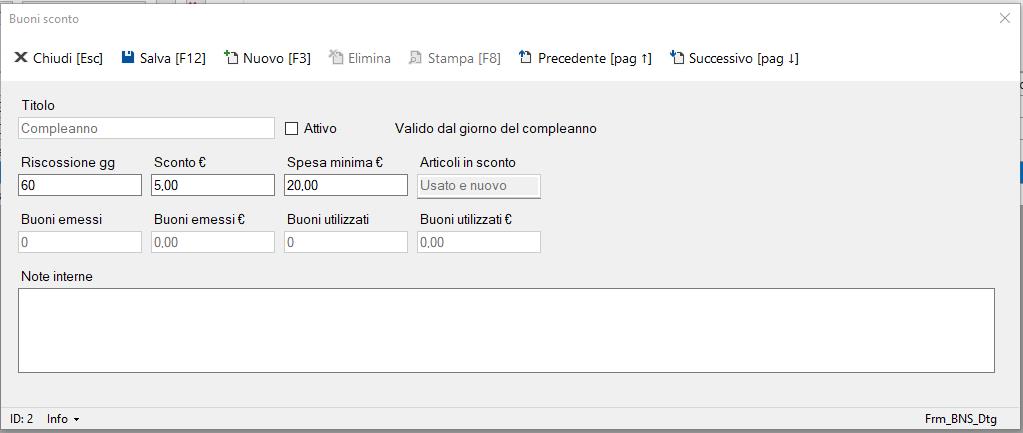Click inside the Note interne text area

pyautogui.click(x=506, y=330)
